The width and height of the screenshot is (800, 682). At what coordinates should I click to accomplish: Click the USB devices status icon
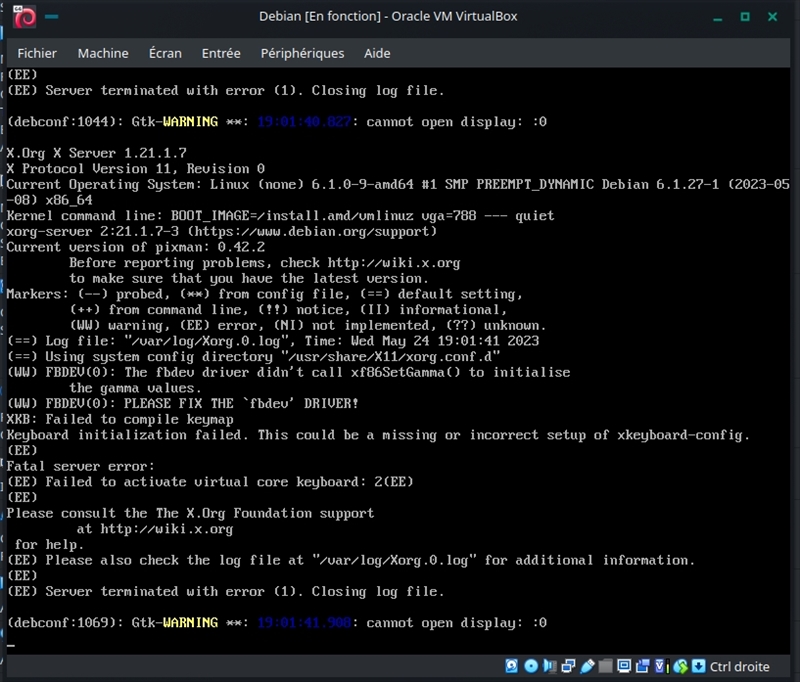[587, 666]
